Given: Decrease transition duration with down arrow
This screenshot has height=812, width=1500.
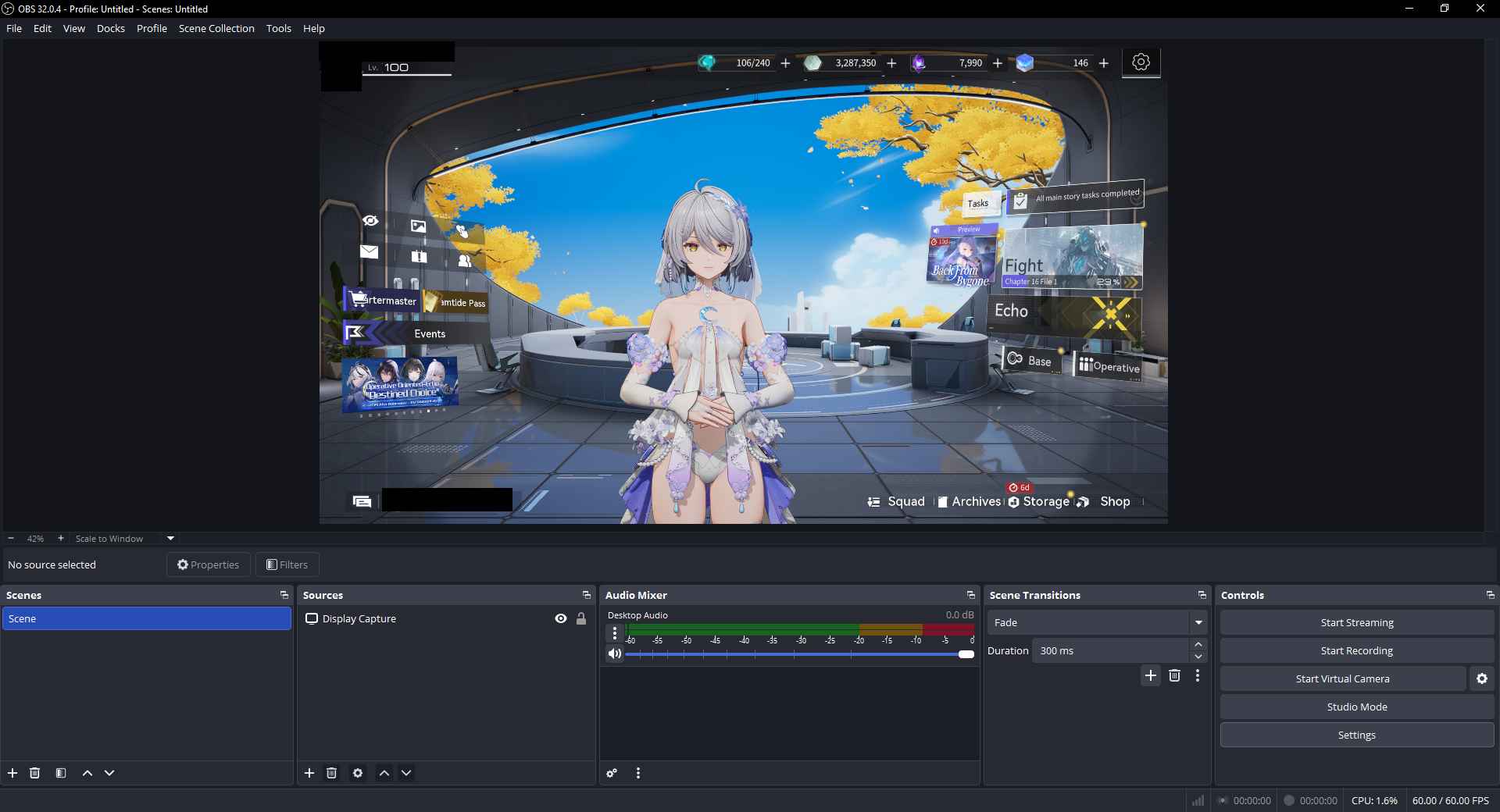Looking at the screenshot, I should (x=1198, y=657).
